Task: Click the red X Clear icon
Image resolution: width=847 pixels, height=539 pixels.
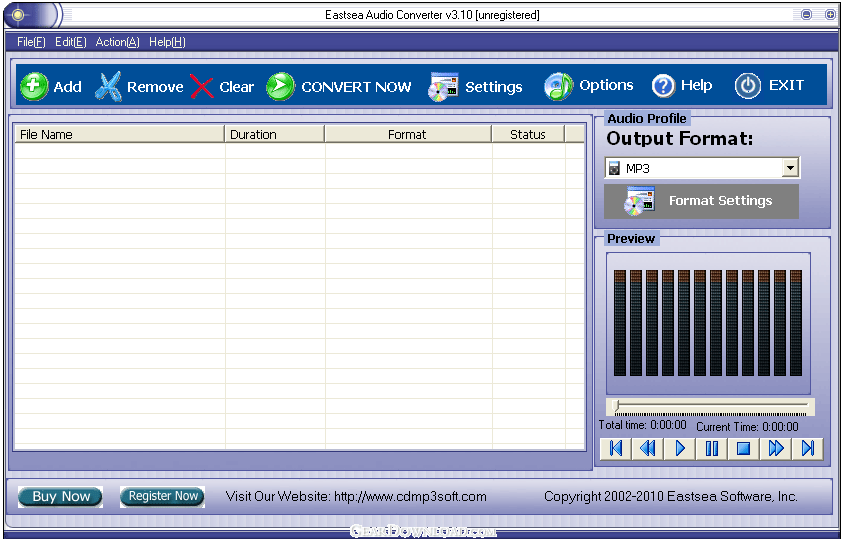Action: tap(201, 86)
